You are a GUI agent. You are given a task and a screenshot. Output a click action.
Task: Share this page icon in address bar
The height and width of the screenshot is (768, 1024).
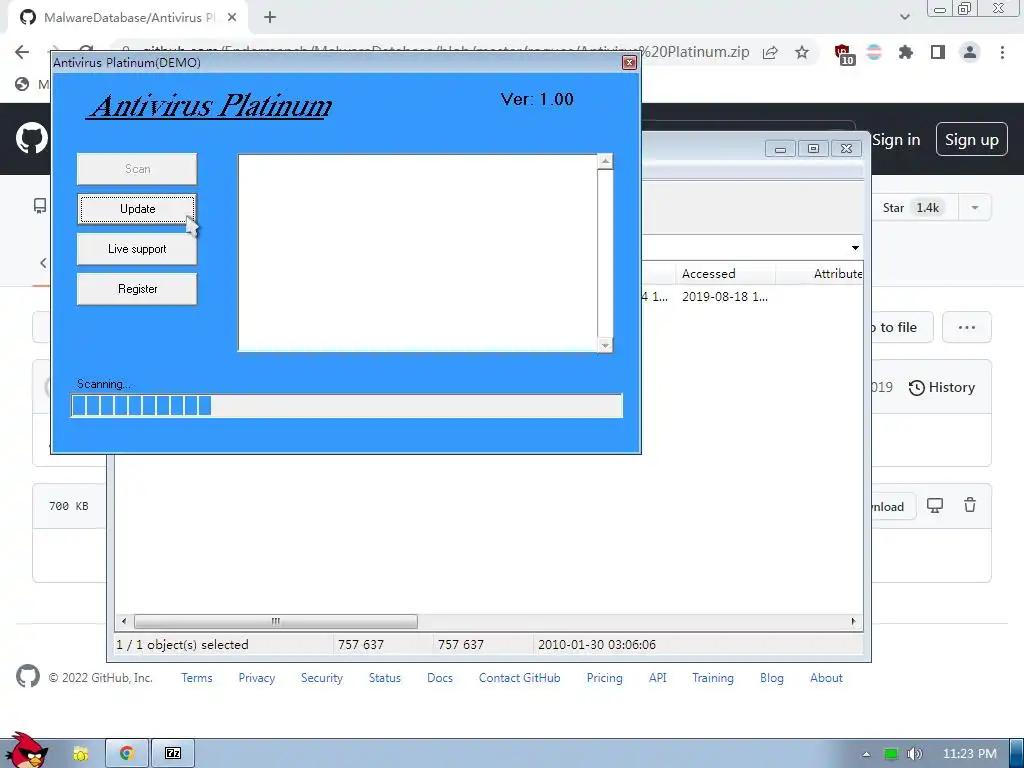point(770,53)
